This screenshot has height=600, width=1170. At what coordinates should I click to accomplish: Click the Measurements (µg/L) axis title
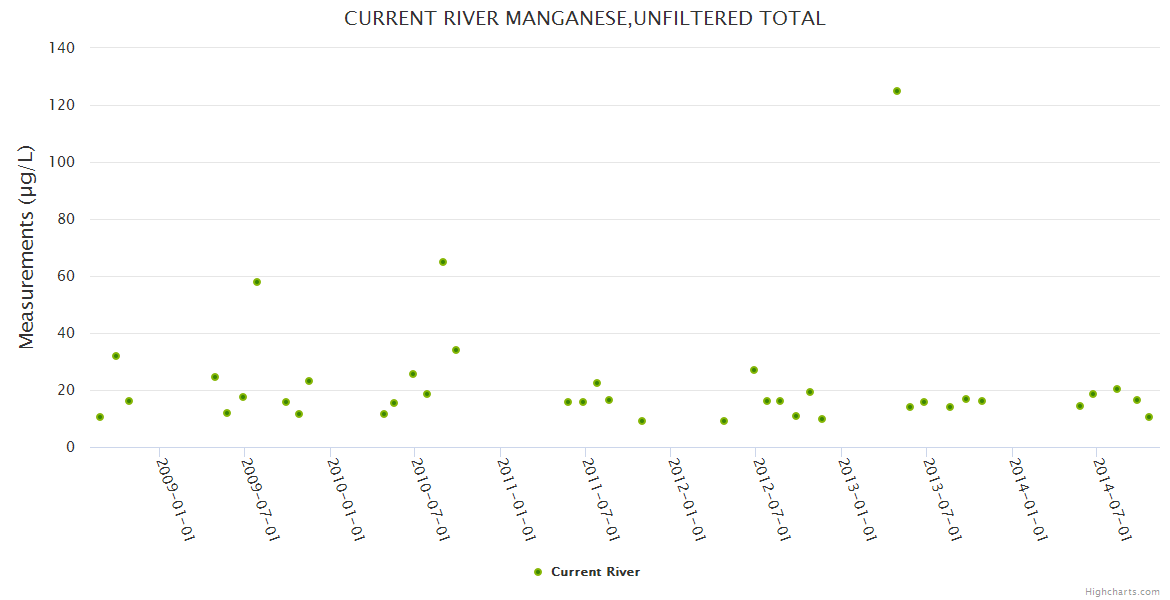[27, 247]
